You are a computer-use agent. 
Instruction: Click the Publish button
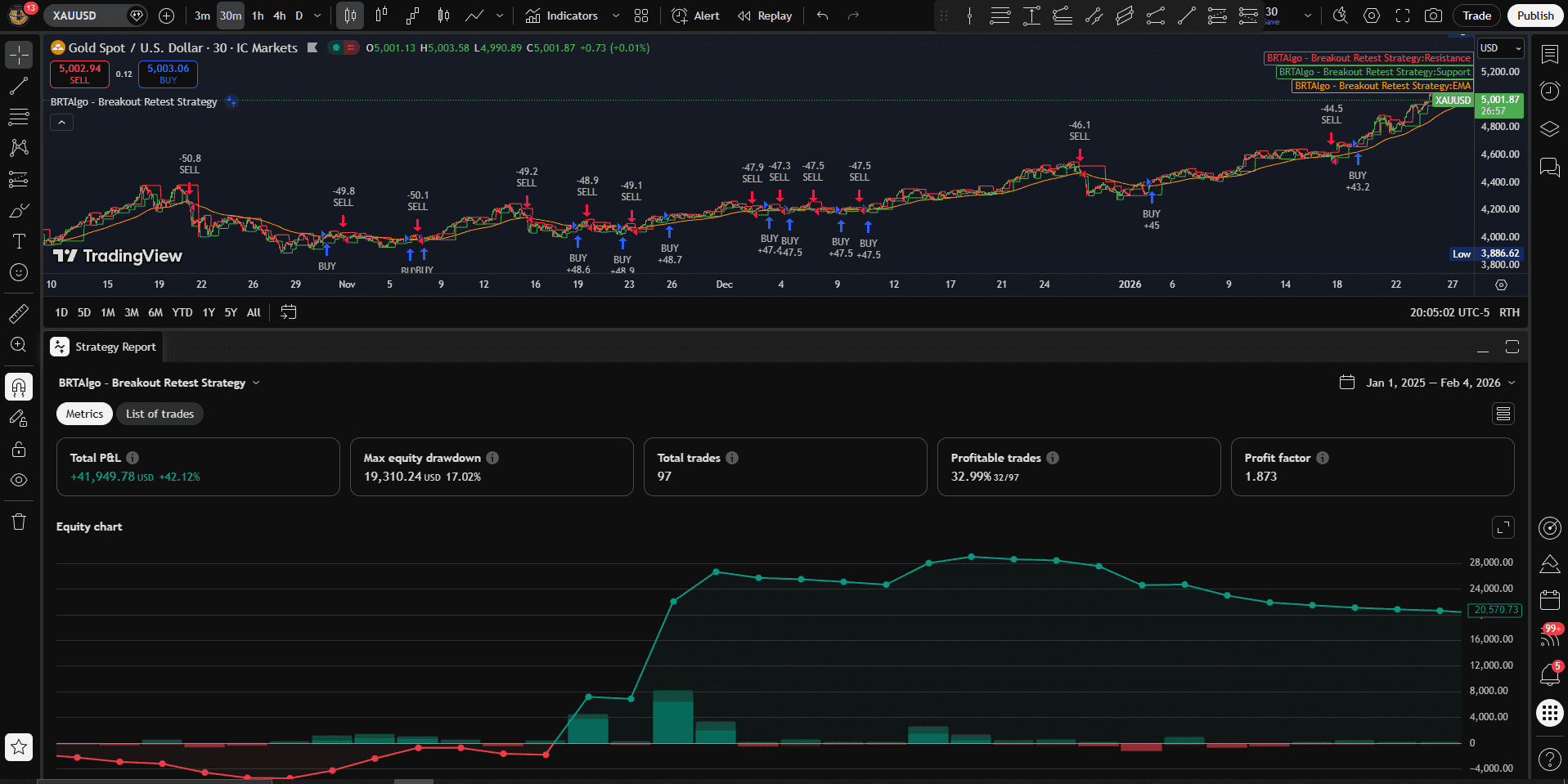[1535, 16]
